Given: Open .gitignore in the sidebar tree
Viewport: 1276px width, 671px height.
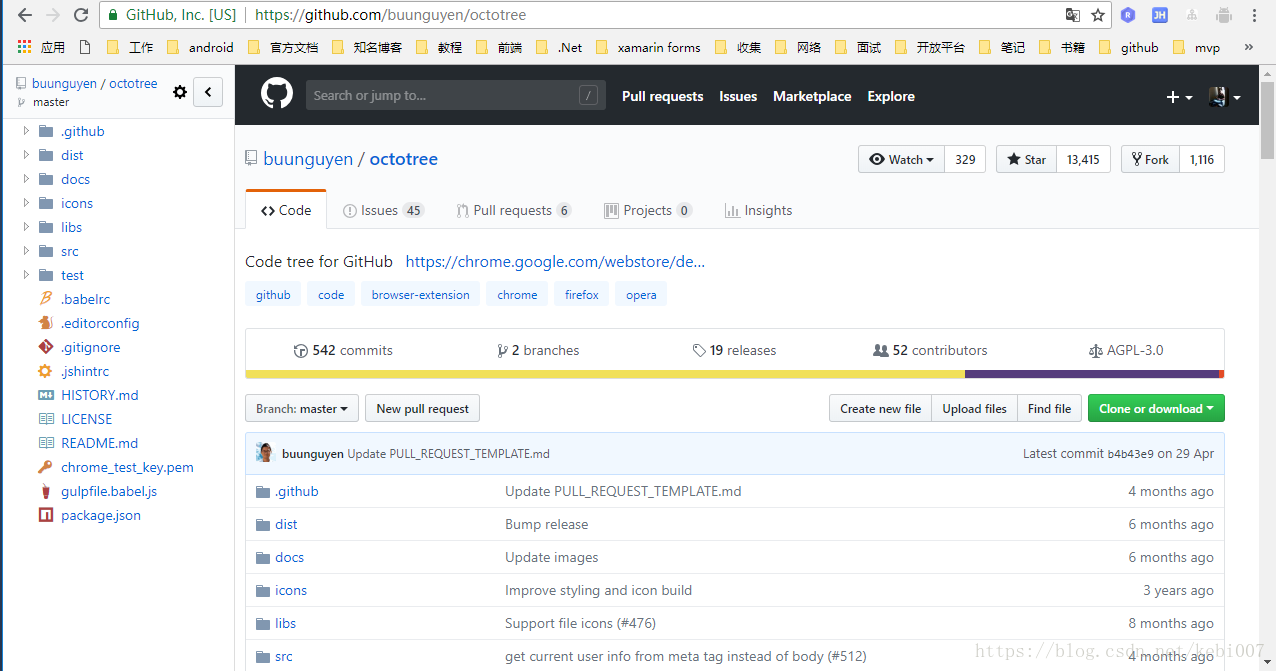Looking at the screenshot, I should [90, 347].
